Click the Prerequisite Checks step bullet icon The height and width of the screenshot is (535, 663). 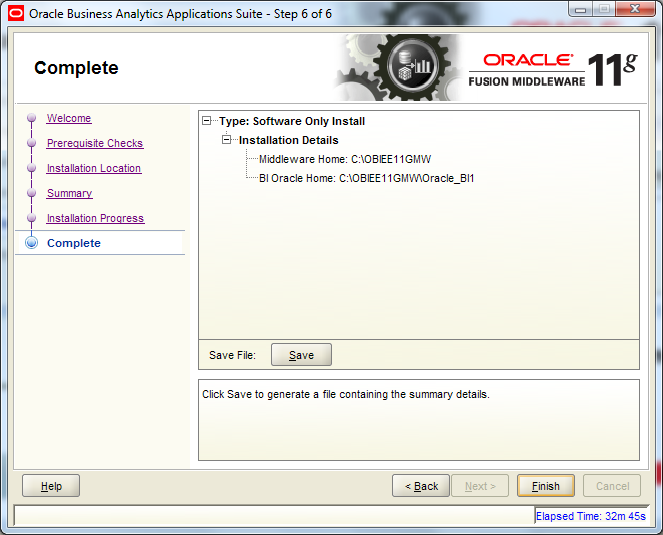31,143
